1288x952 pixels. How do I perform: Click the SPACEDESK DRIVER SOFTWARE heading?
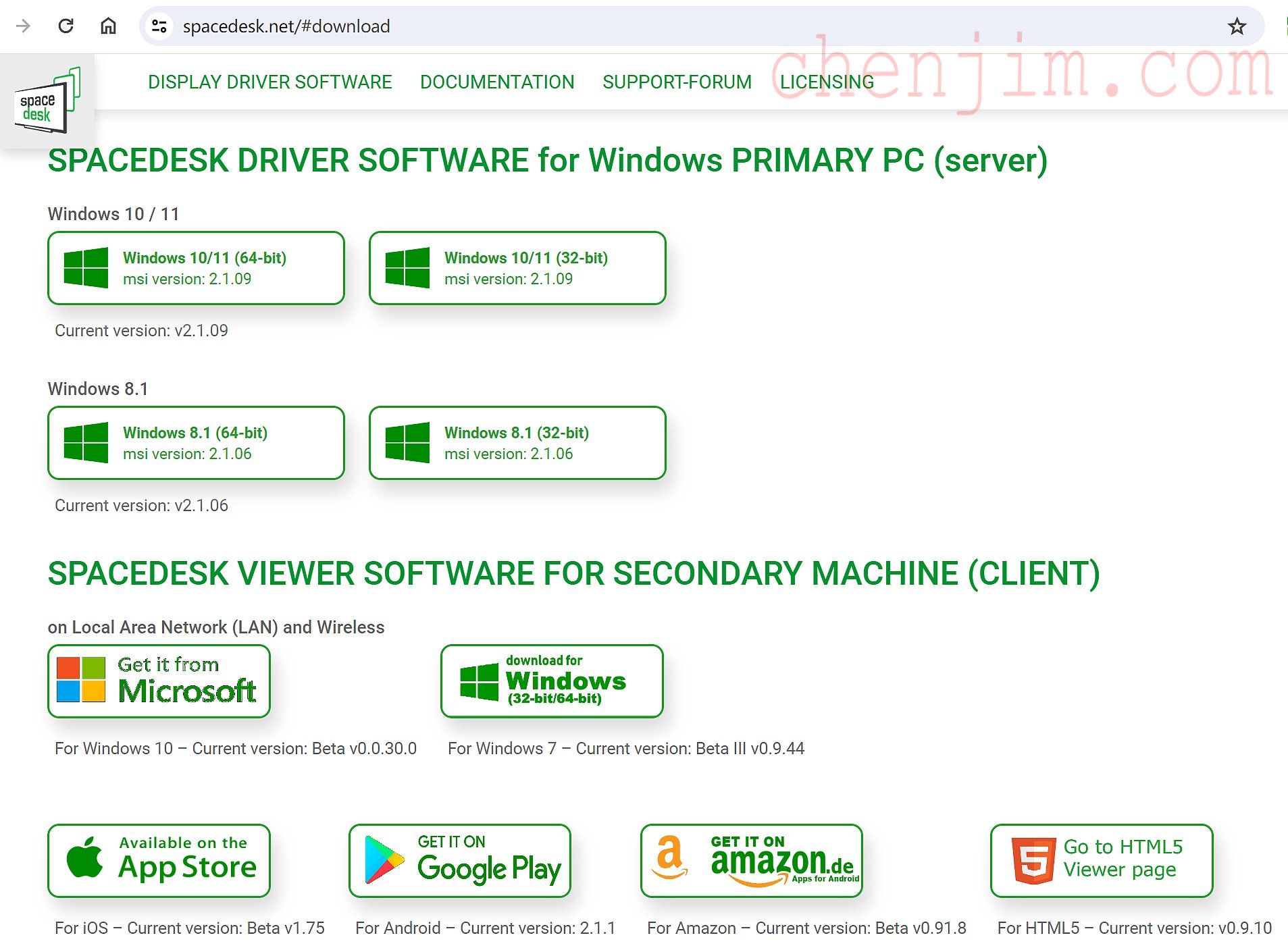[x=548, y=161]
